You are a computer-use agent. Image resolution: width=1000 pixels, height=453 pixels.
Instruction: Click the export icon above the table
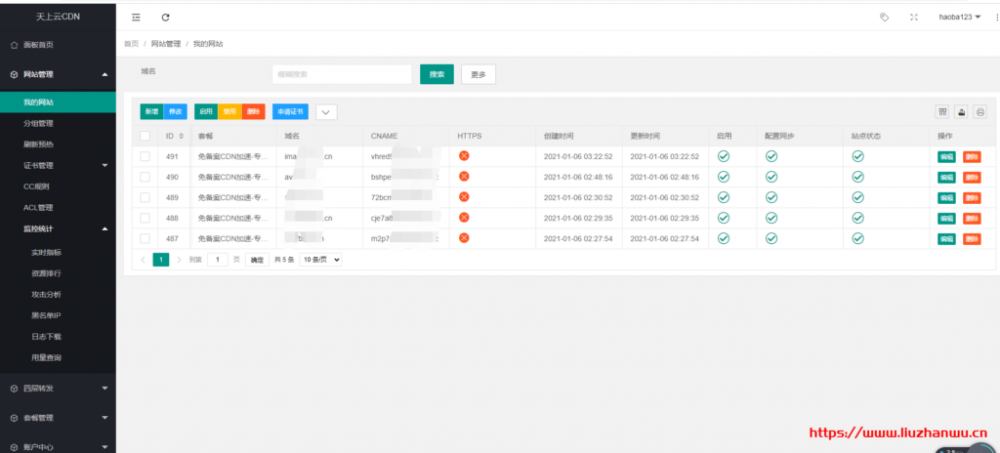(961, 112)
